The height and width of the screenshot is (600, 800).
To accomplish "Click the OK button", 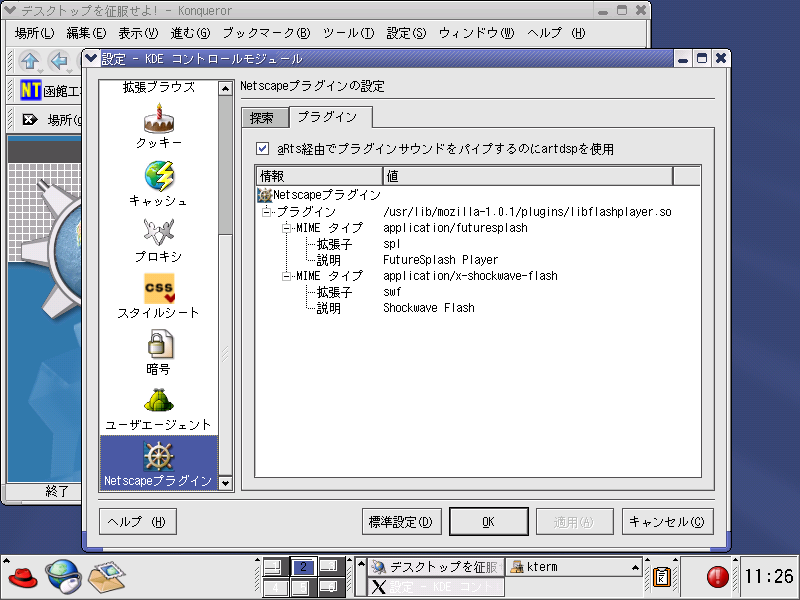I will click(x=488, y=521).
